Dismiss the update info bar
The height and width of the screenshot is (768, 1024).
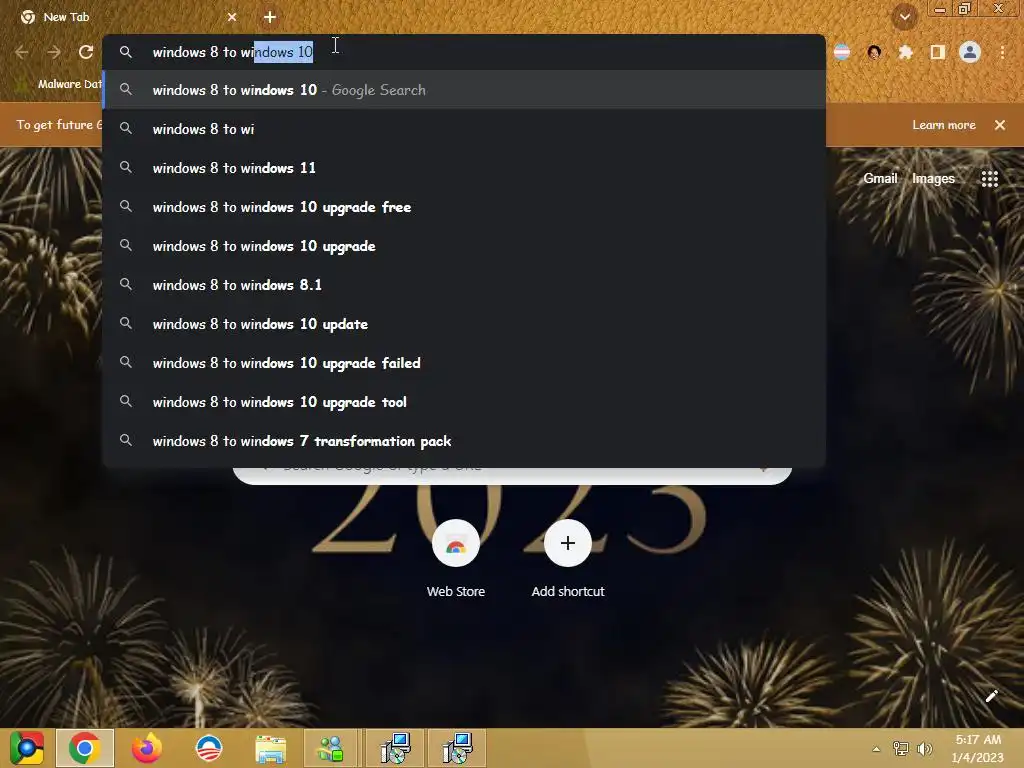point(1000,125)
